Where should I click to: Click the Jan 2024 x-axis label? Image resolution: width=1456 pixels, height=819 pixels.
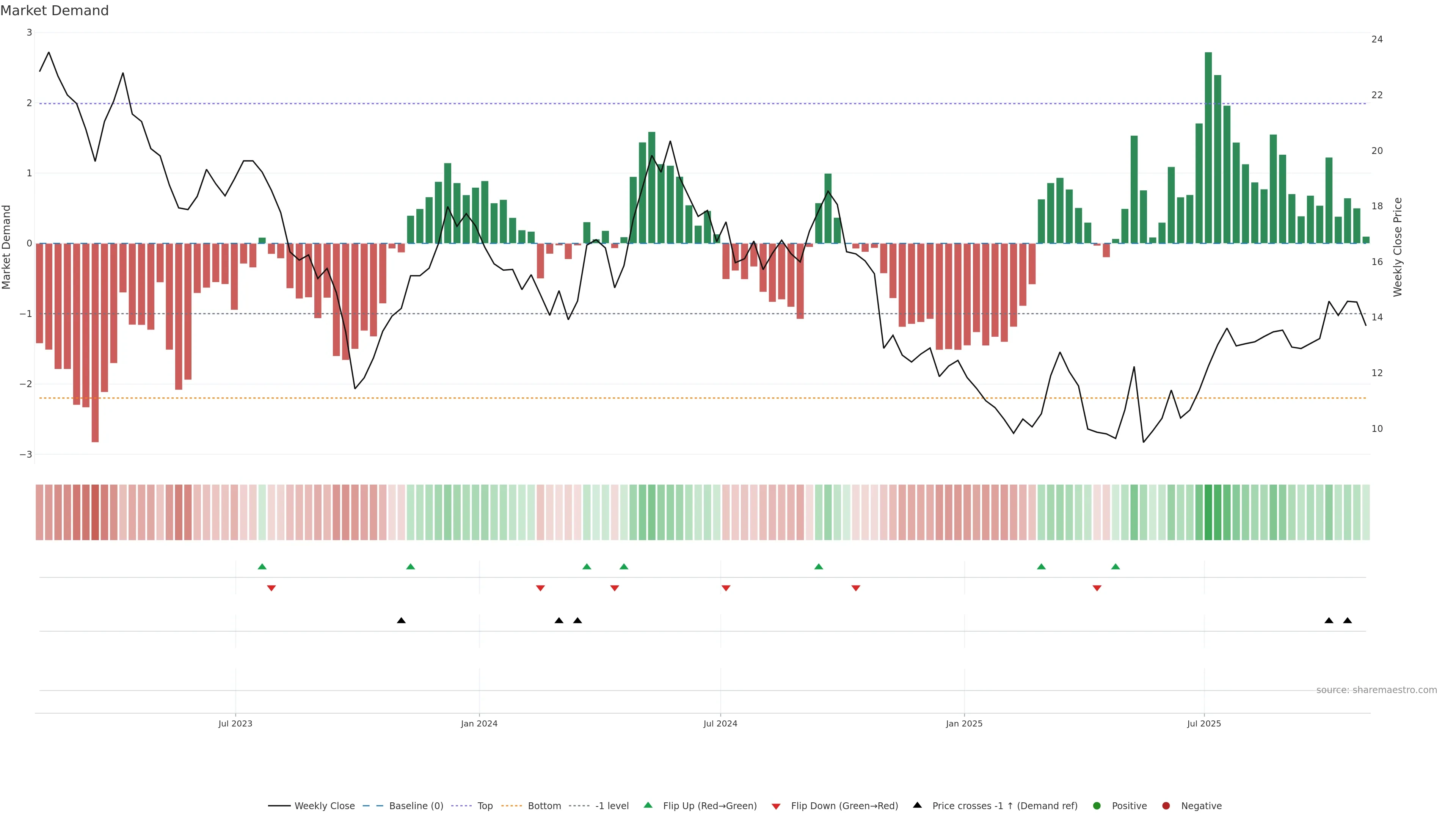click(479, 723)
